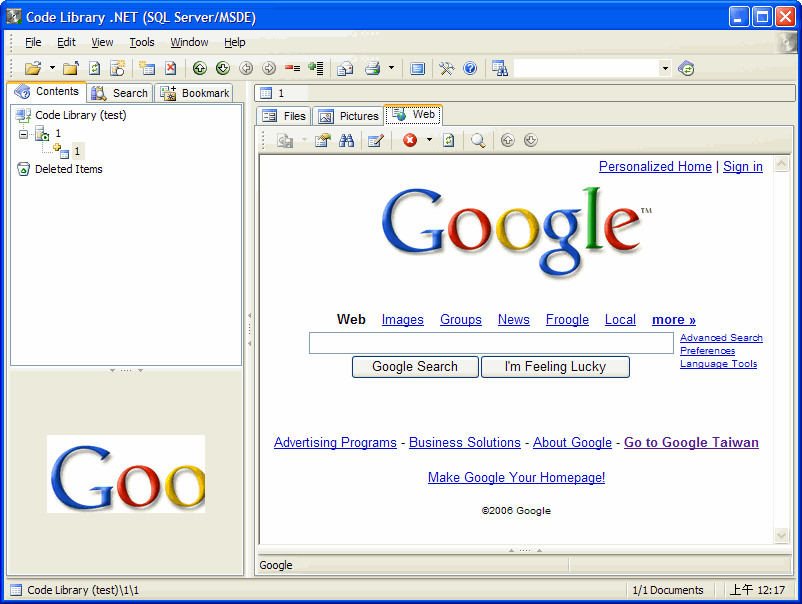Open the toolbar search combo box dropdown

(665, 68)
